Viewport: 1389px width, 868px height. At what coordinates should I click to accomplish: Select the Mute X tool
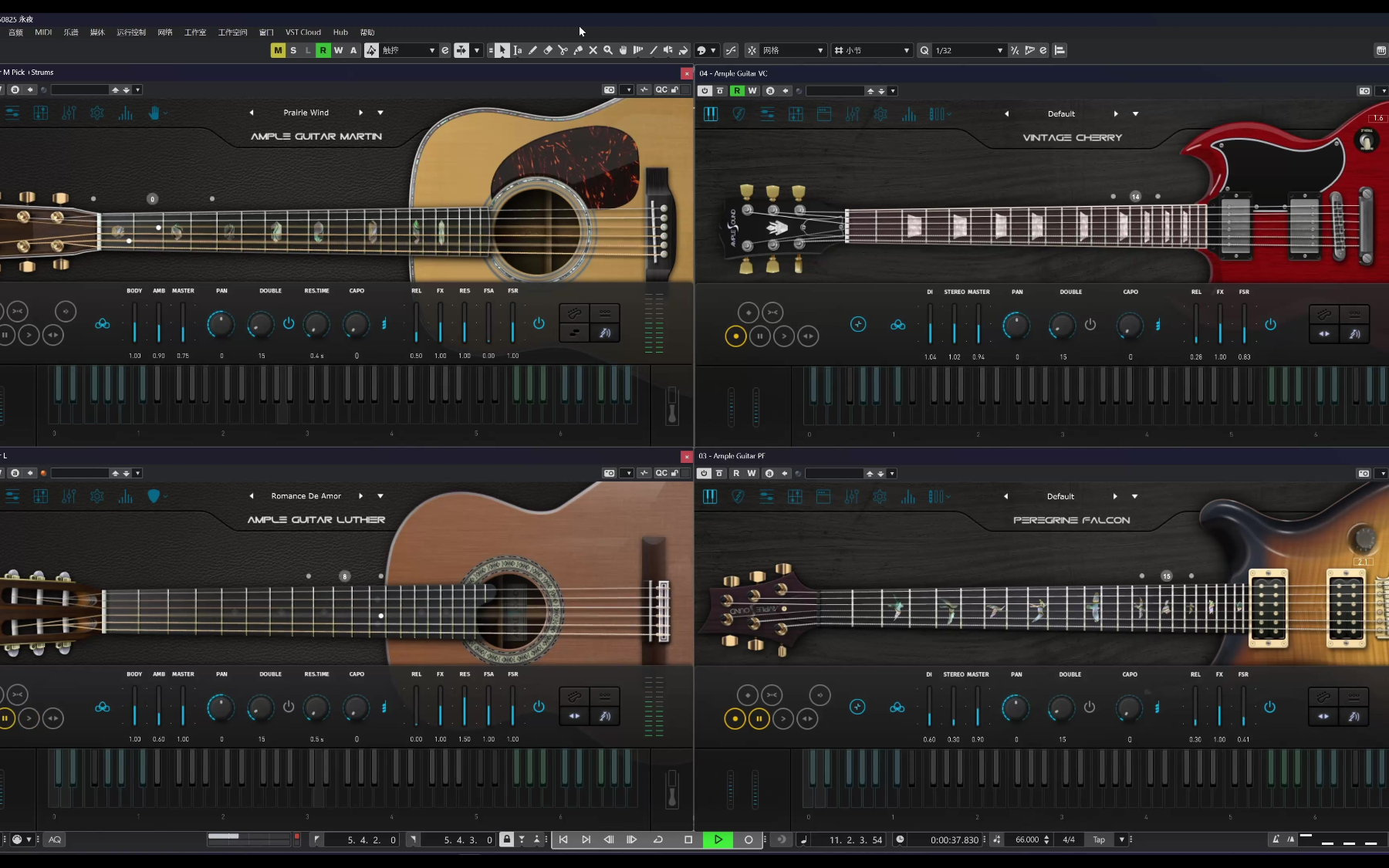[593, 50]
